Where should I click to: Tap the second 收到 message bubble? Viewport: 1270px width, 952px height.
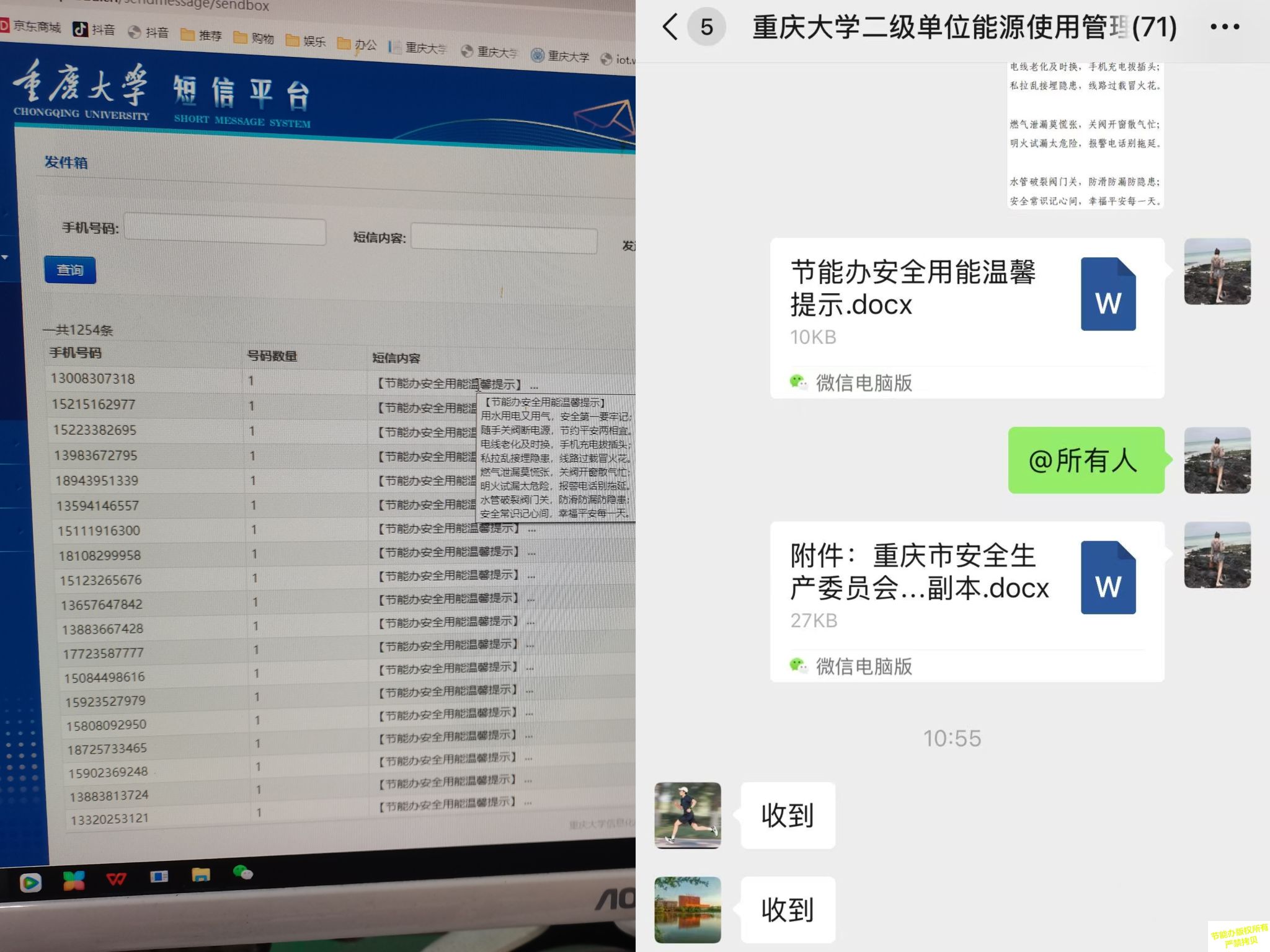(x=788, y=910)
